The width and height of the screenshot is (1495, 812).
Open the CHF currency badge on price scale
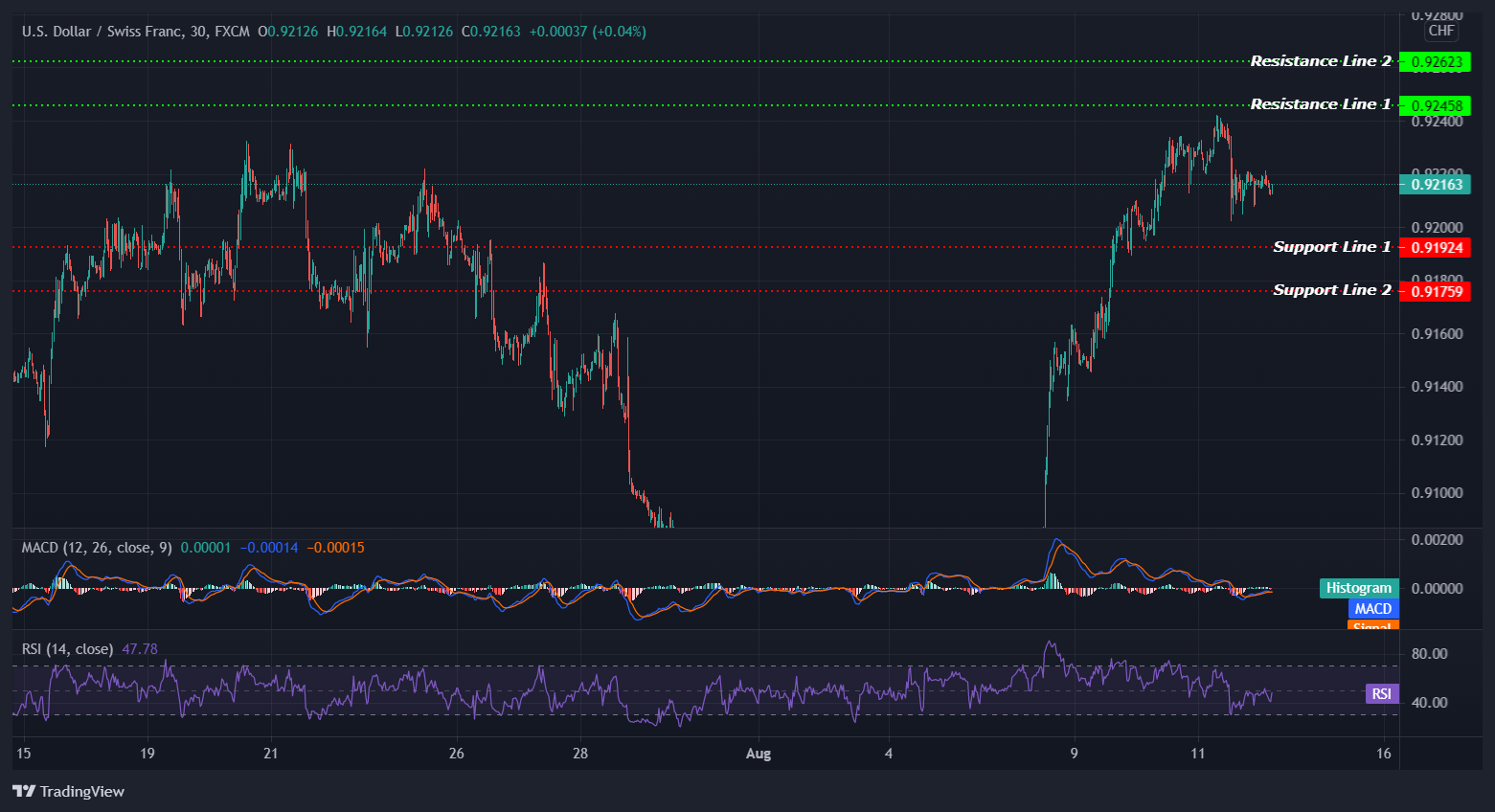1441,31
